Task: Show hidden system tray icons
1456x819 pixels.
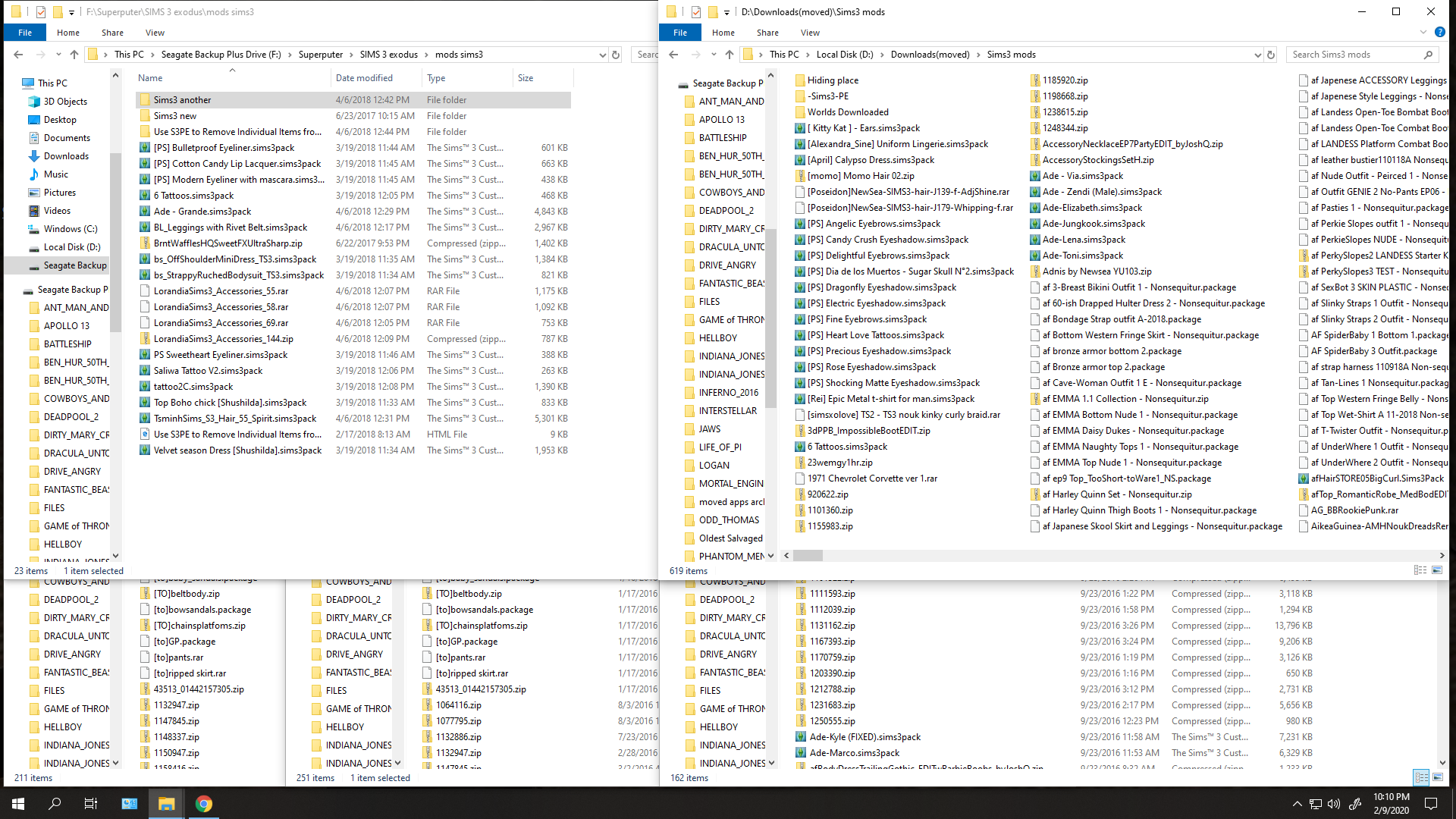Action: 1297,804
